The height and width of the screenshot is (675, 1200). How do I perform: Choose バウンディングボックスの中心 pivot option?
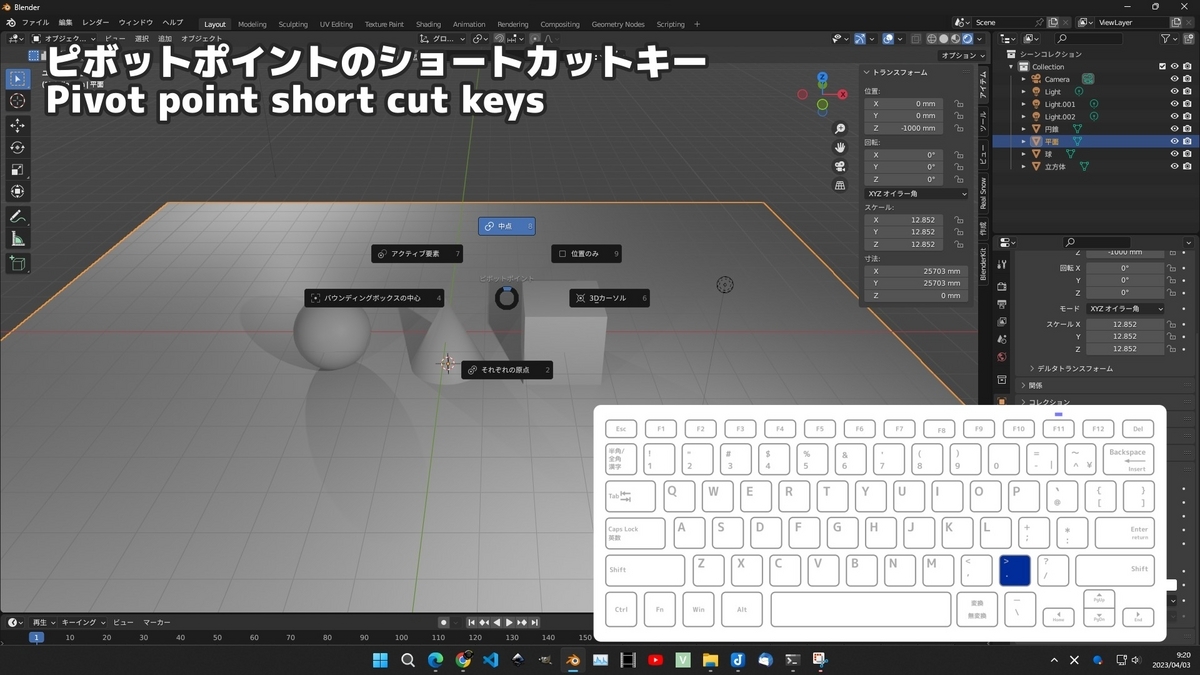click(374, 298)
